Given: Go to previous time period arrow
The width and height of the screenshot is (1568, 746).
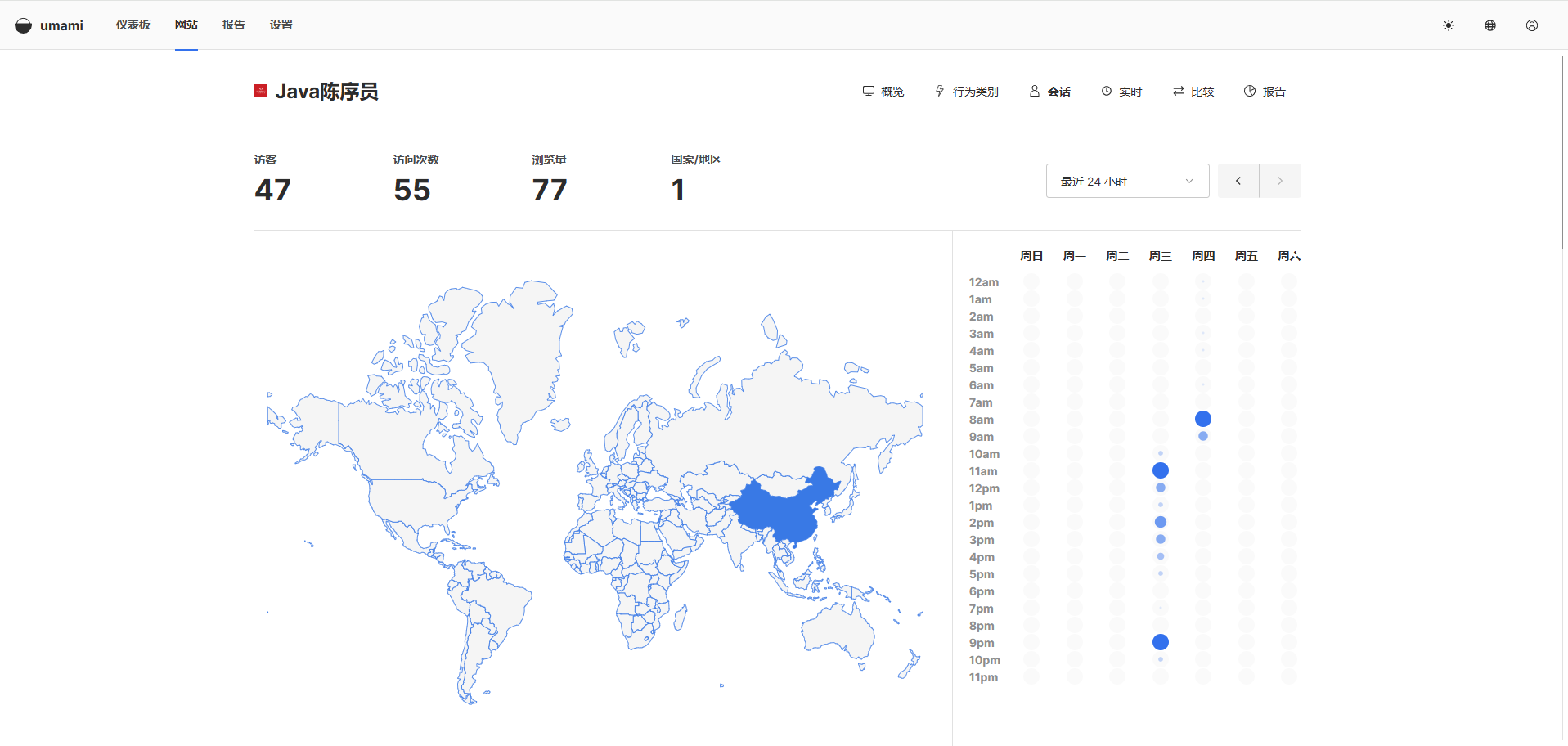Looking at the screenshot, I should [1238, 181].
